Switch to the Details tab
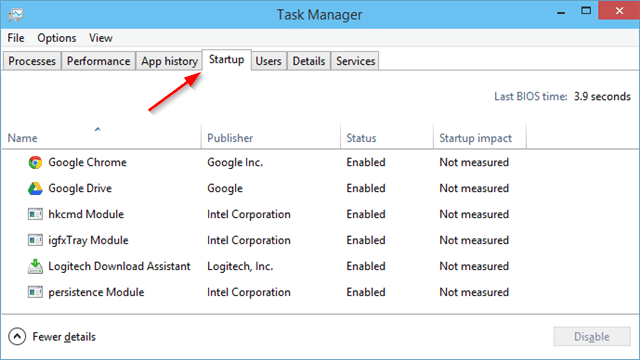This screenshot has width=640, height=360. pyautogui.click(x=309, y=61)
